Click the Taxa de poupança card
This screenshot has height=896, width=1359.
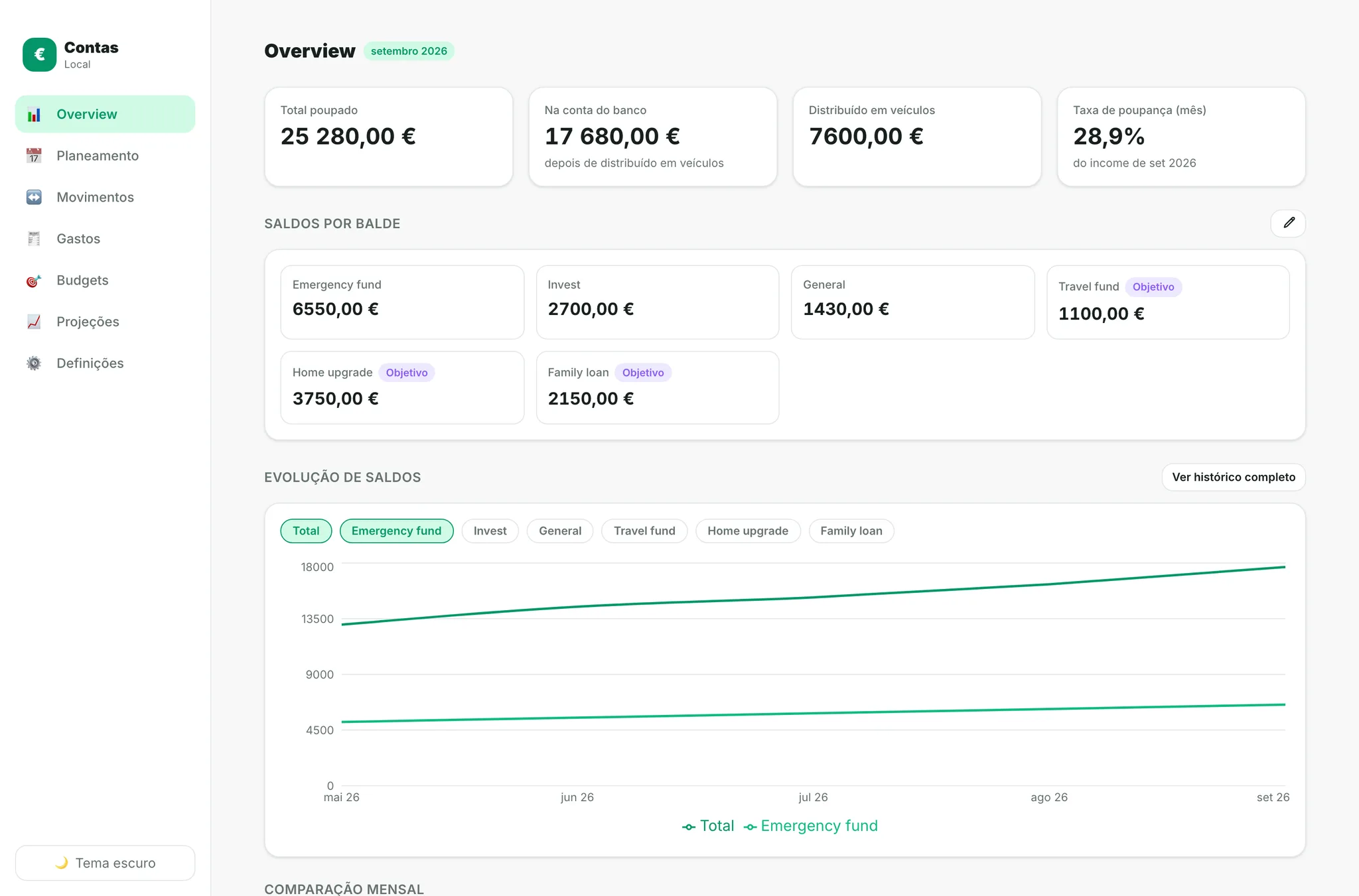(1181, 137)
